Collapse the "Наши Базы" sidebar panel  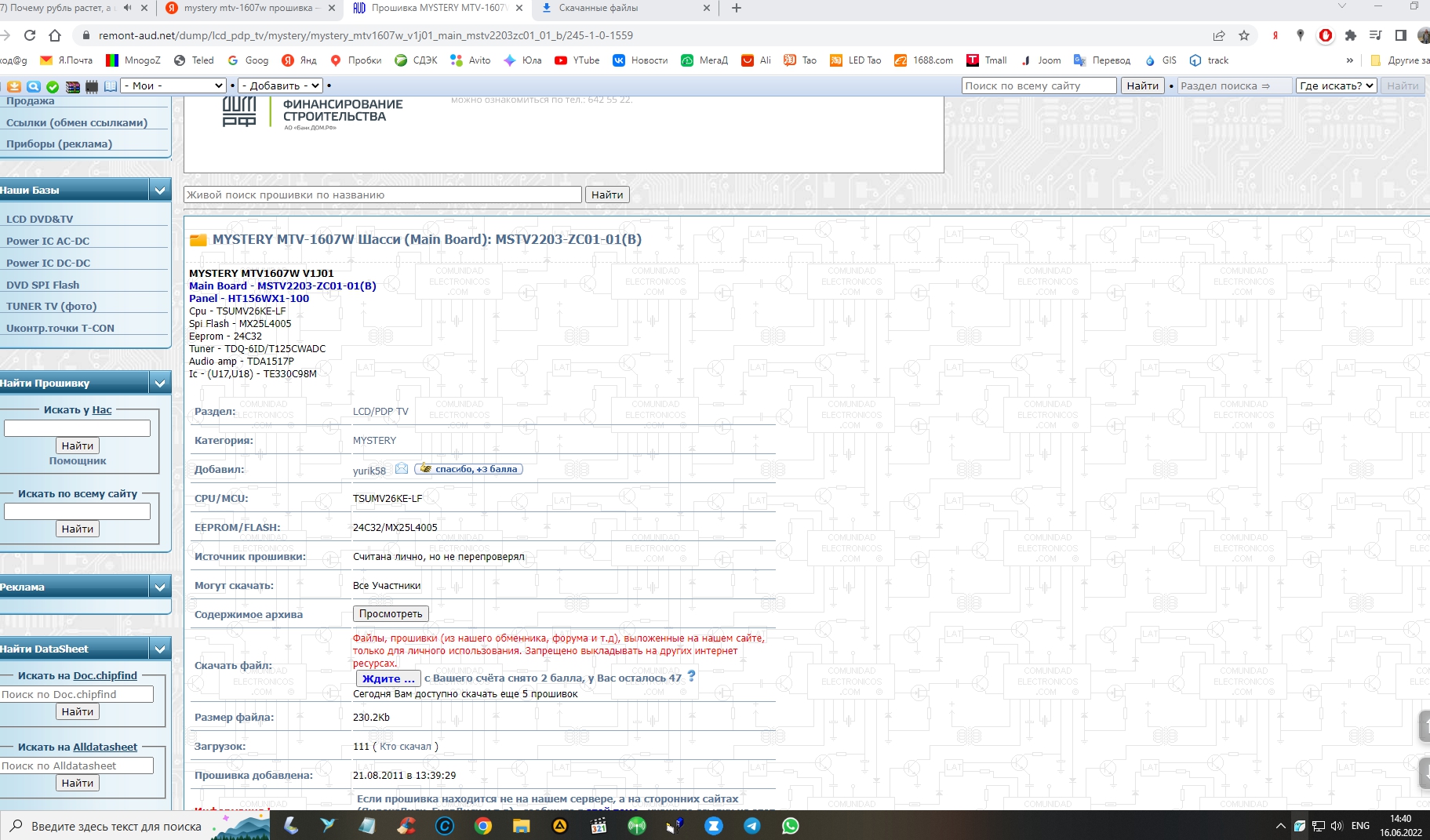click(x=160, y=190)
